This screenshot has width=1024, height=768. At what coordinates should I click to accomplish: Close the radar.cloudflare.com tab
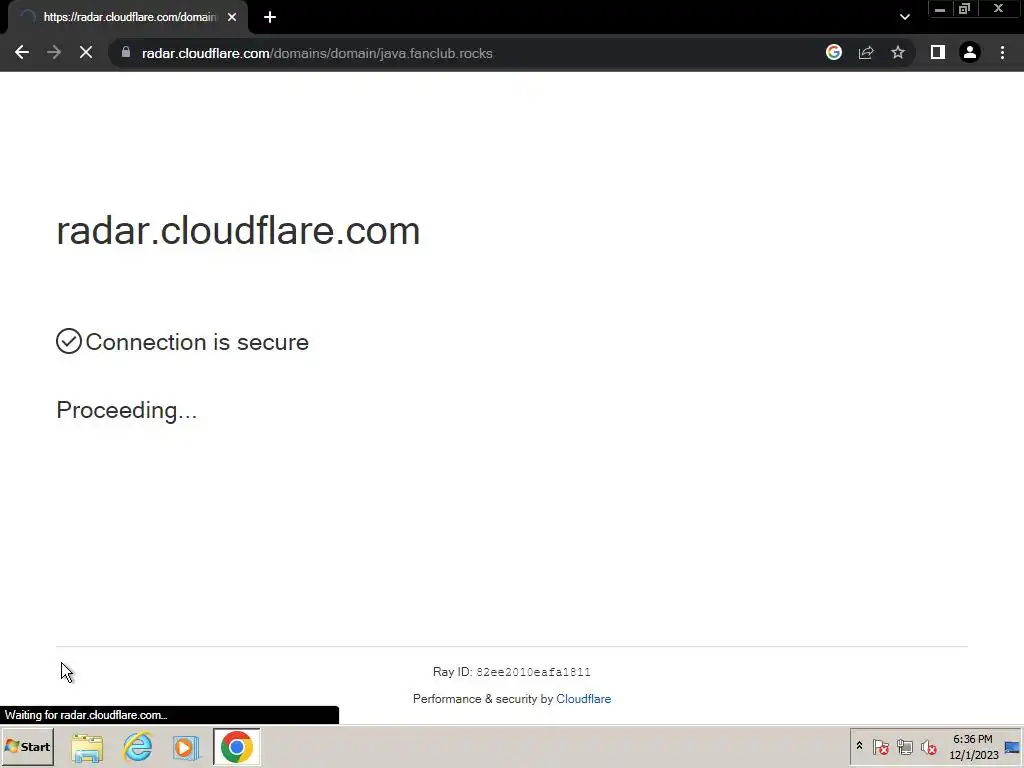[x=232, y=17]
